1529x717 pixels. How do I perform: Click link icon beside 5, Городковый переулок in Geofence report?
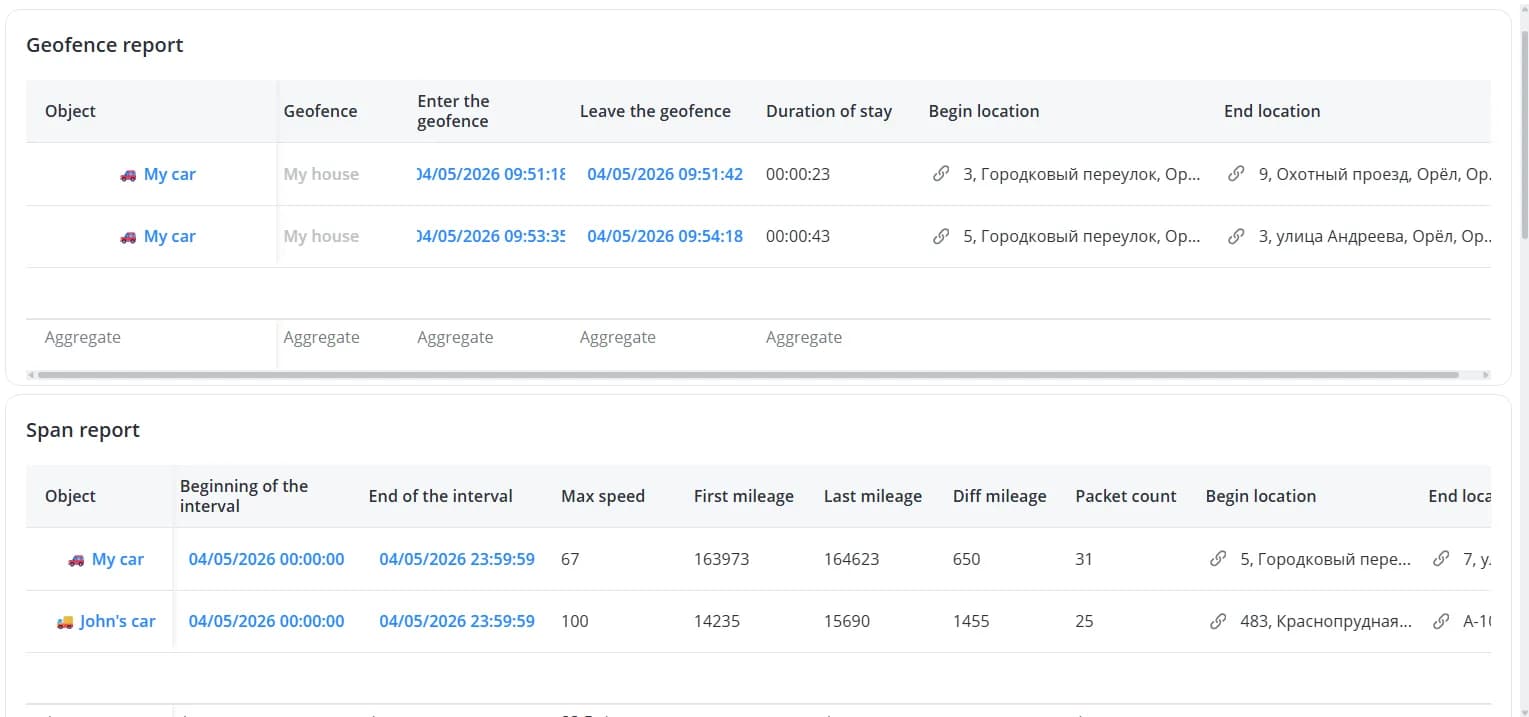pyautogui.click(x=940, y=236)
